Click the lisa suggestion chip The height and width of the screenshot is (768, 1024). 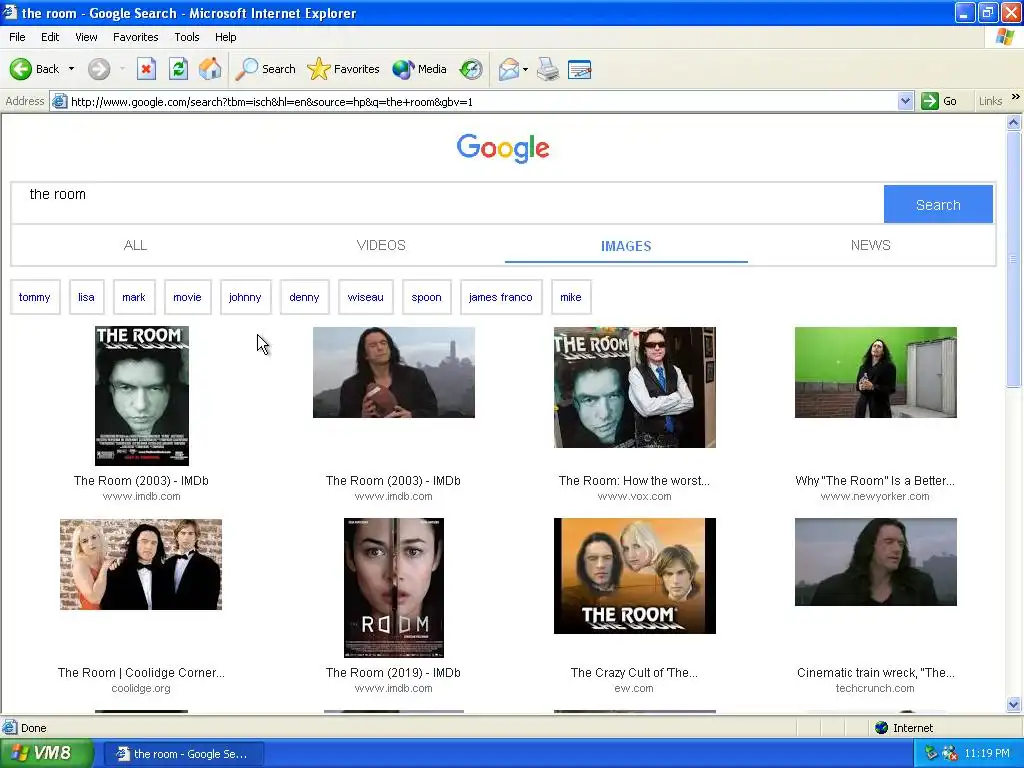[86, 297]
